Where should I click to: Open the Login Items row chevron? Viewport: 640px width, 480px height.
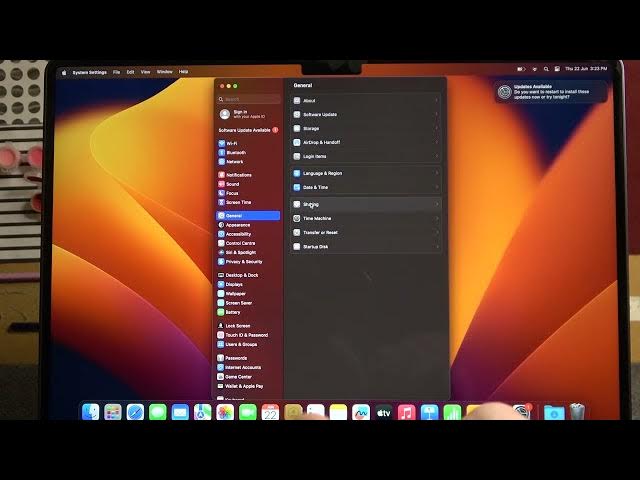pos(436,156)
